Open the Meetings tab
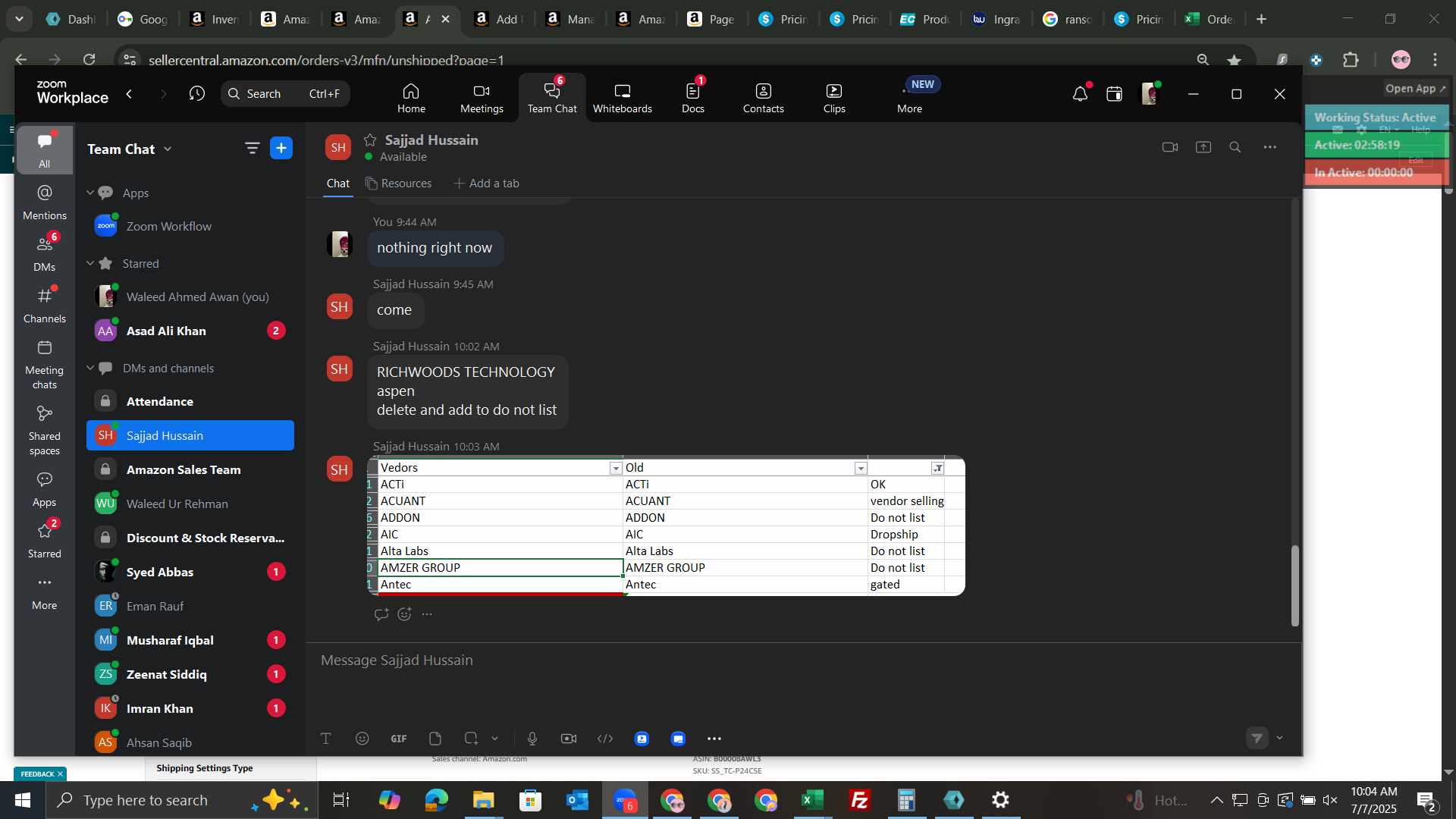Image resolution: width=1456 pixels, height=819 pixels. click(482, 98)
